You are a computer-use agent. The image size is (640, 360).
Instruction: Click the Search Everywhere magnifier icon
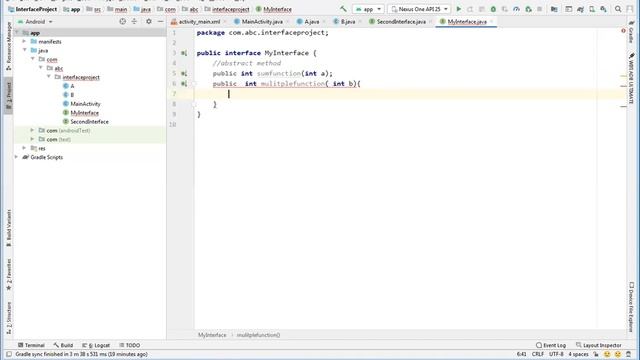tap(618, 9)
